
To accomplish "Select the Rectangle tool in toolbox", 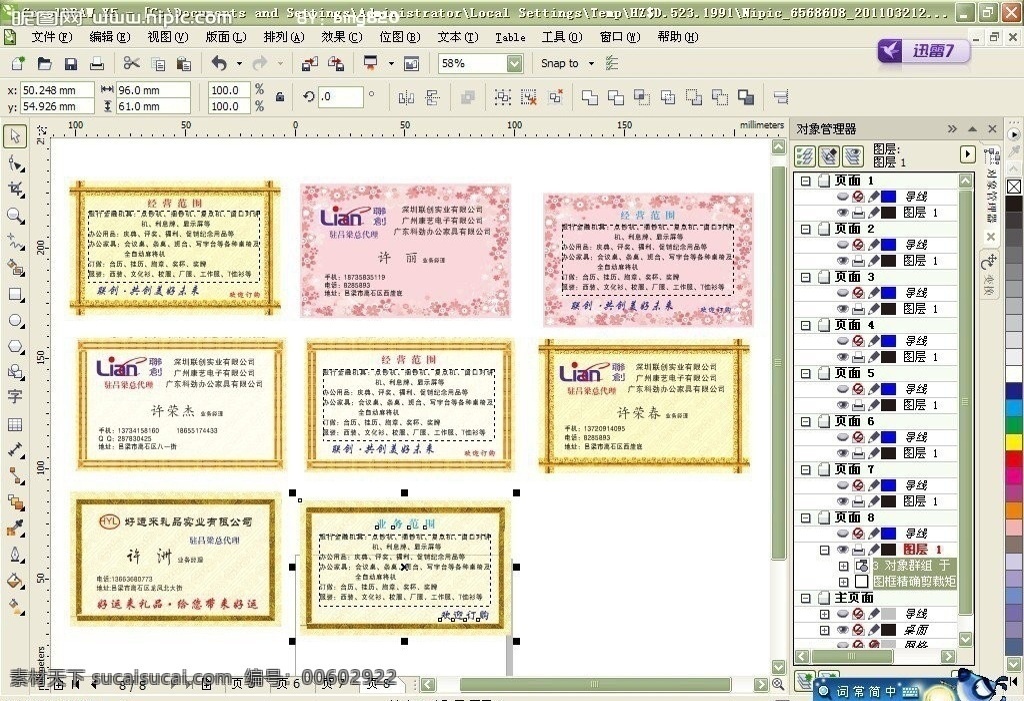I will pyautogui.click(x=15, y=294).
